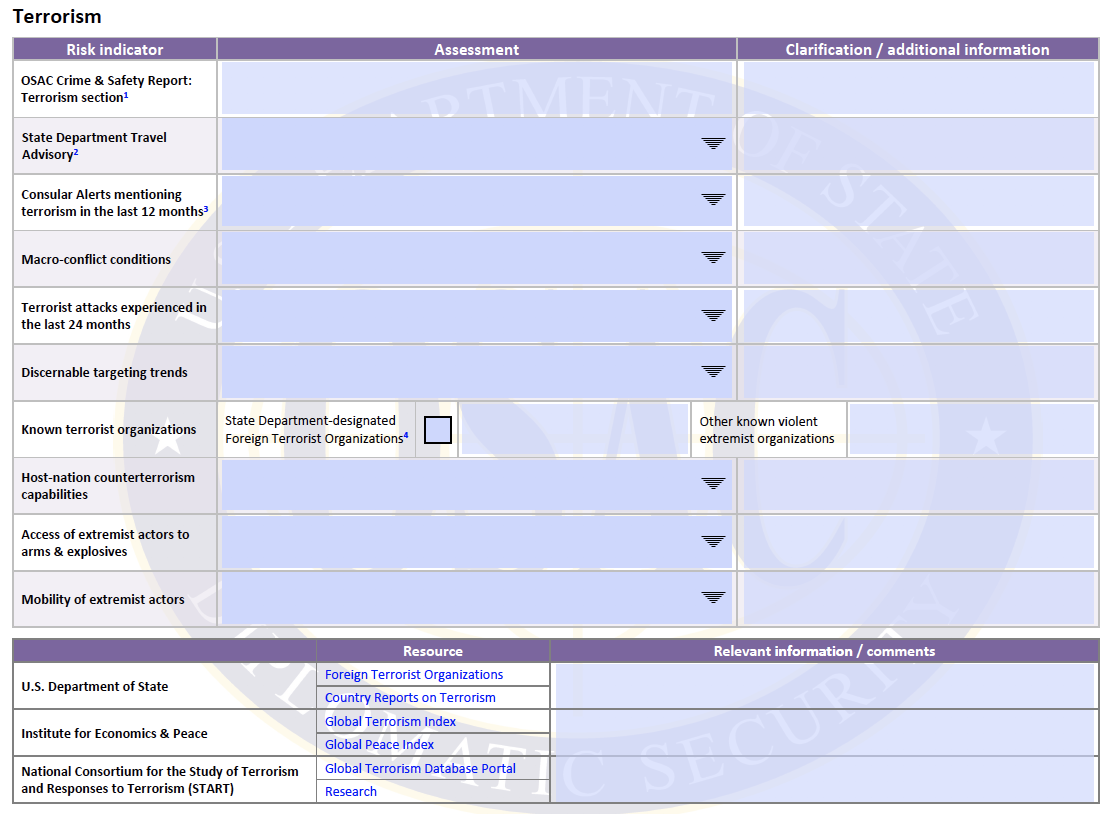Open the Consular Alerts assessment dropdown
Screen dimensions: 1110x814
point(713,200)
